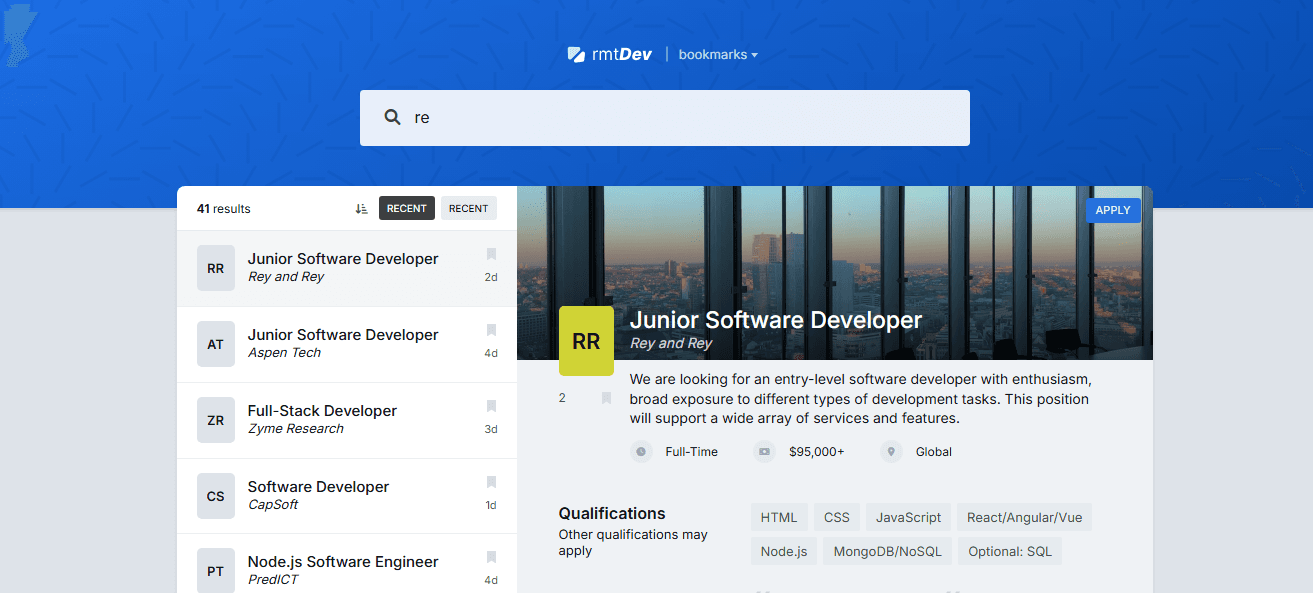Click the "4d" age on Aspen Tech row
This screenshot has width=1313, height=593.
(x=491, y=353)
